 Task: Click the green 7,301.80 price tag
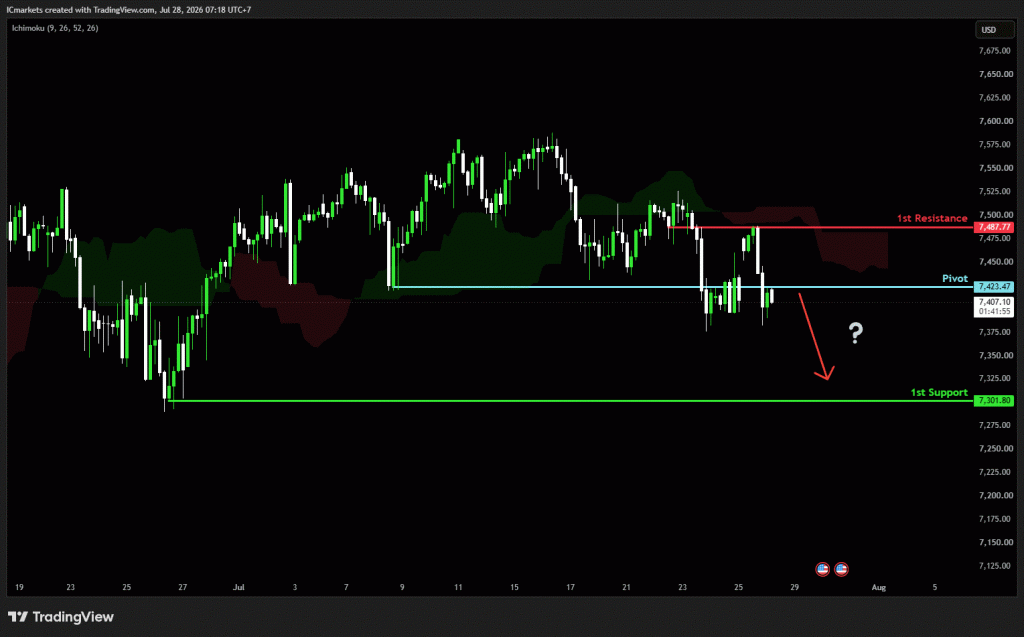tap(994, 400)
